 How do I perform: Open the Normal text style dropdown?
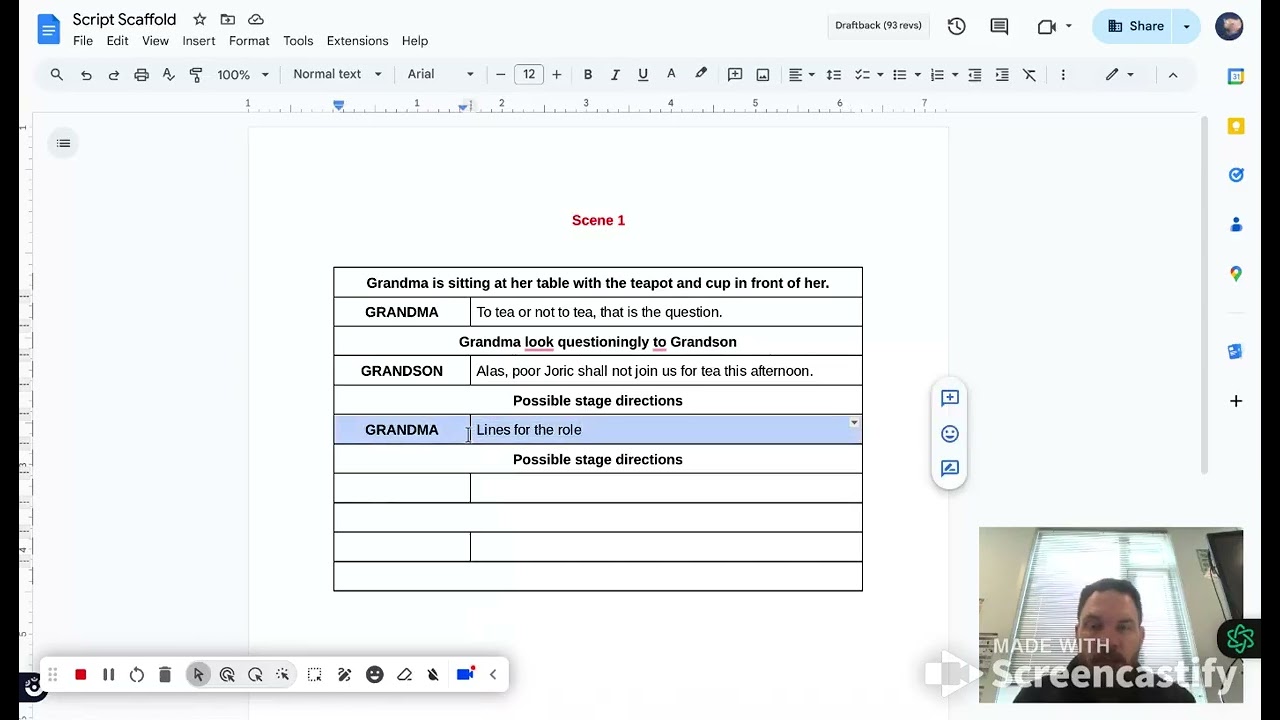(337, 75)
